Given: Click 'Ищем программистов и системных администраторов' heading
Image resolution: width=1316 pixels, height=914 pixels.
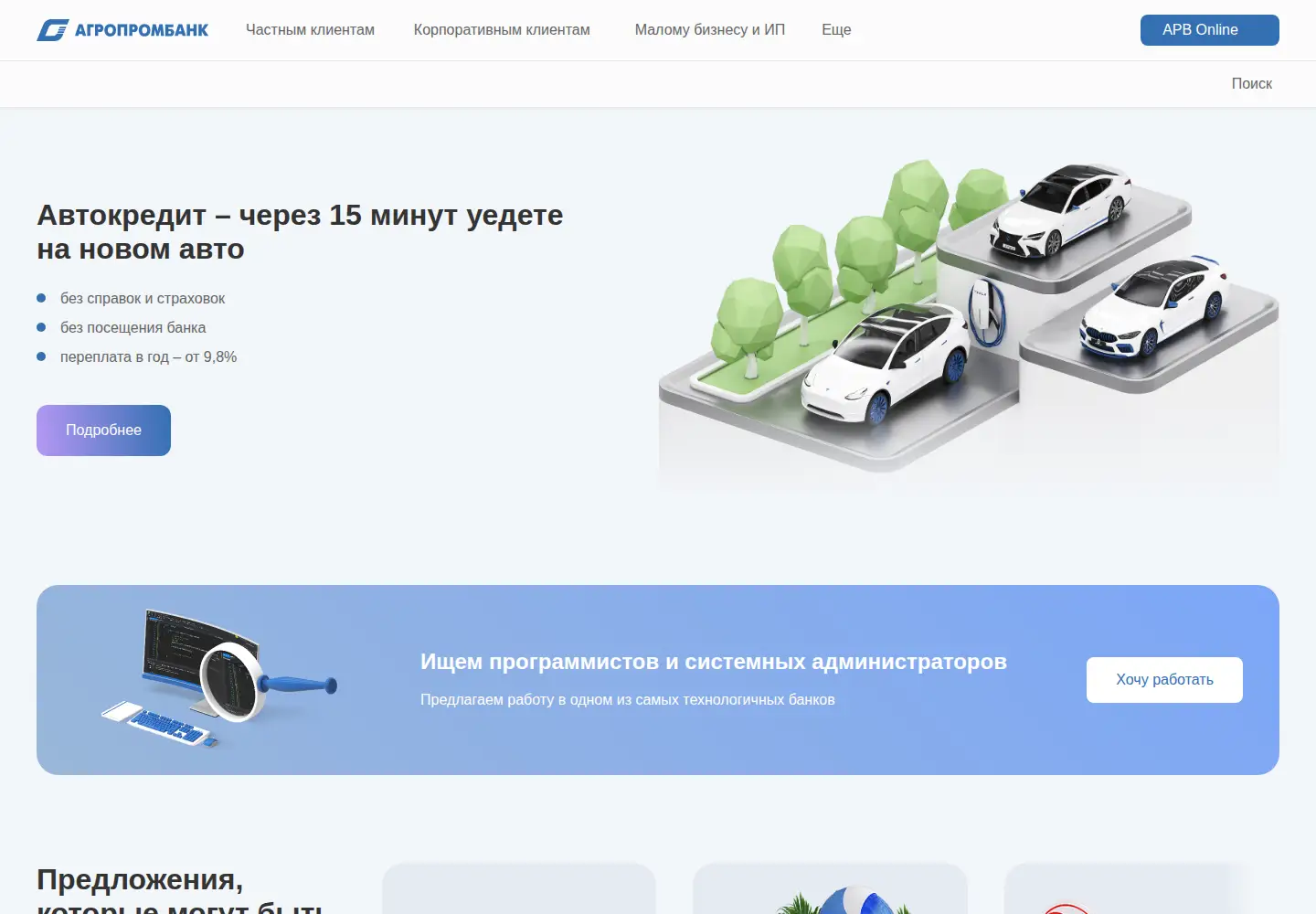Looking at the screenshot, I should 714,662.
